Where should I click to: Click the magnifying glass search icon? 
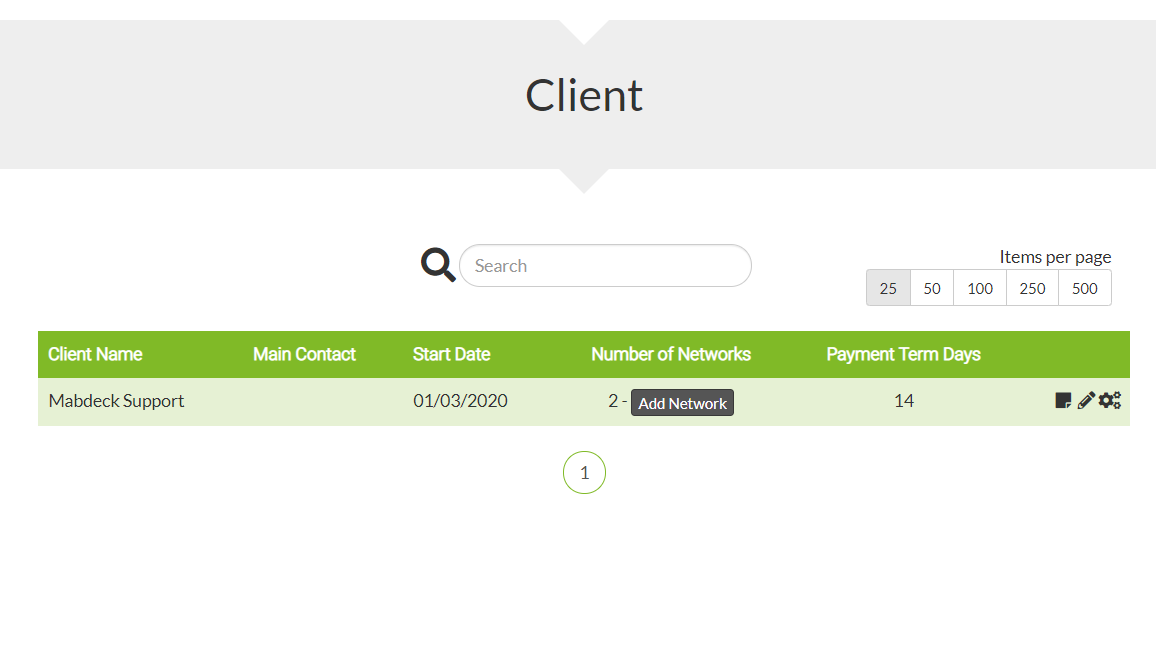[438, 265]
